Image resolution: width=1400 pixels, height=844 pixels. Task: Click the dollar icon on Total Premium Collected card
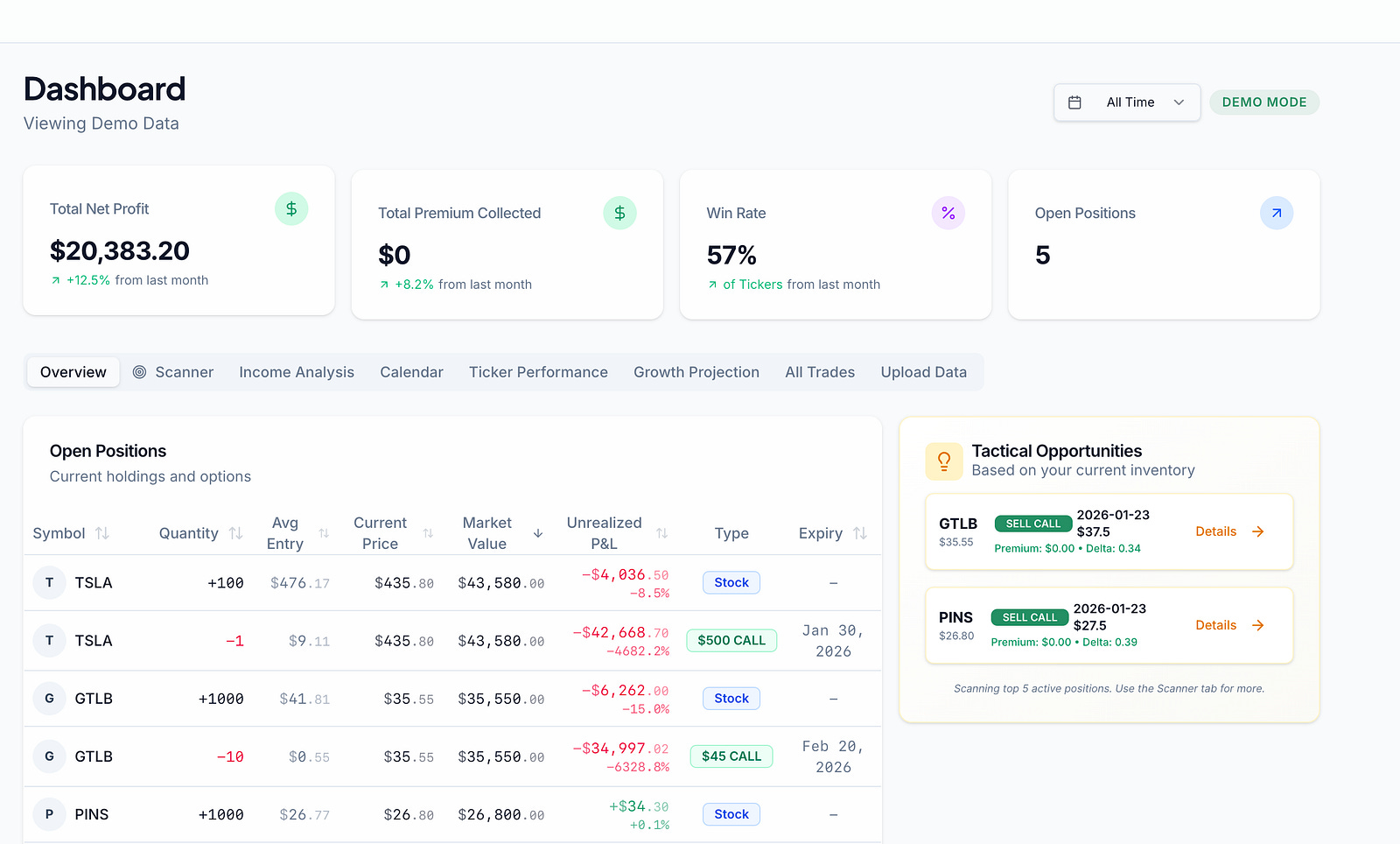[x=619, y=213]
